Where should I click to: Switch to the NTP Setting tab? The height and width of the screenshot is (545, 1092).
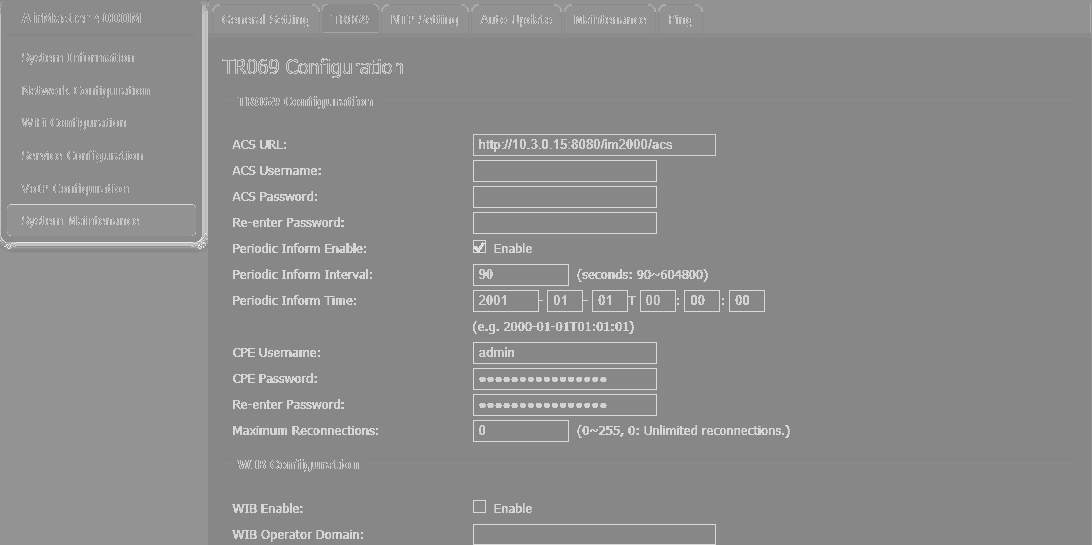(424, 19)
